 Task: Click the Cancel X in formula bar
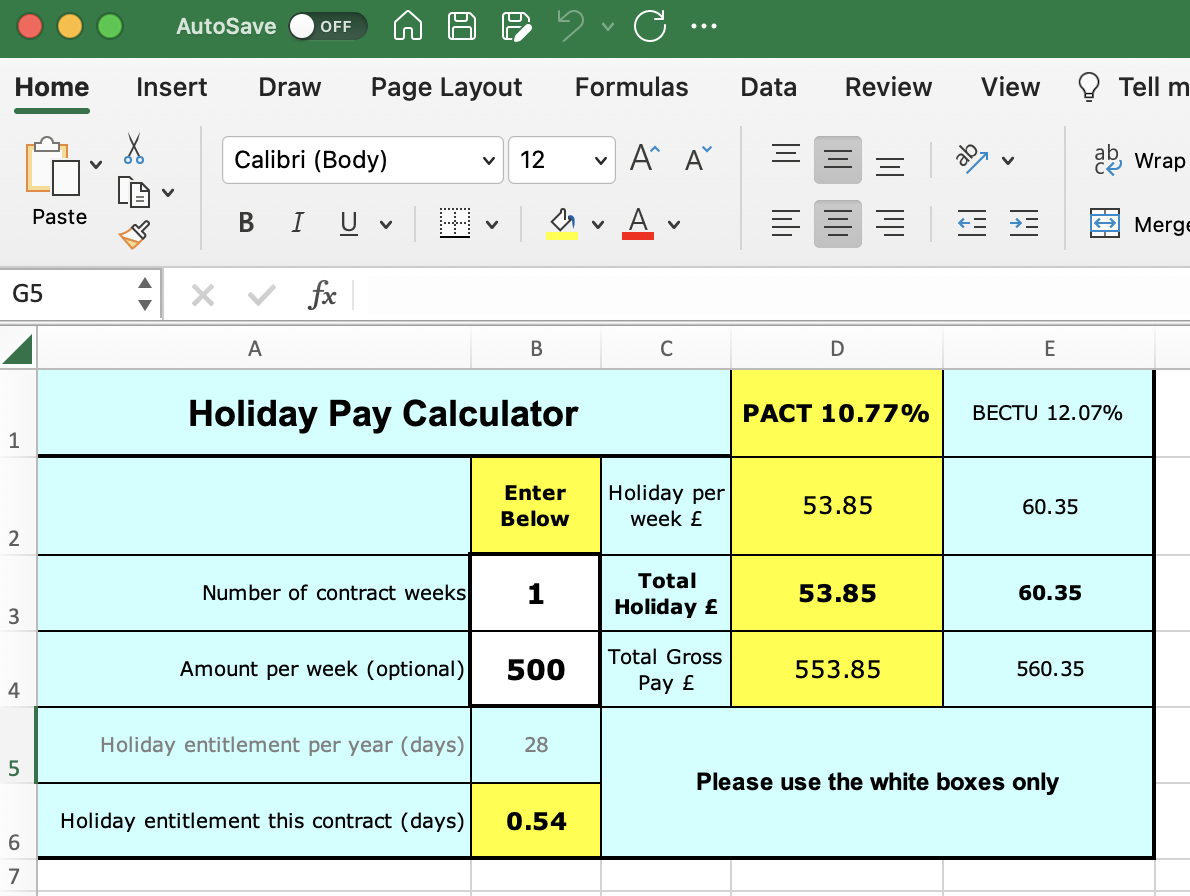(x=203, y=294)
